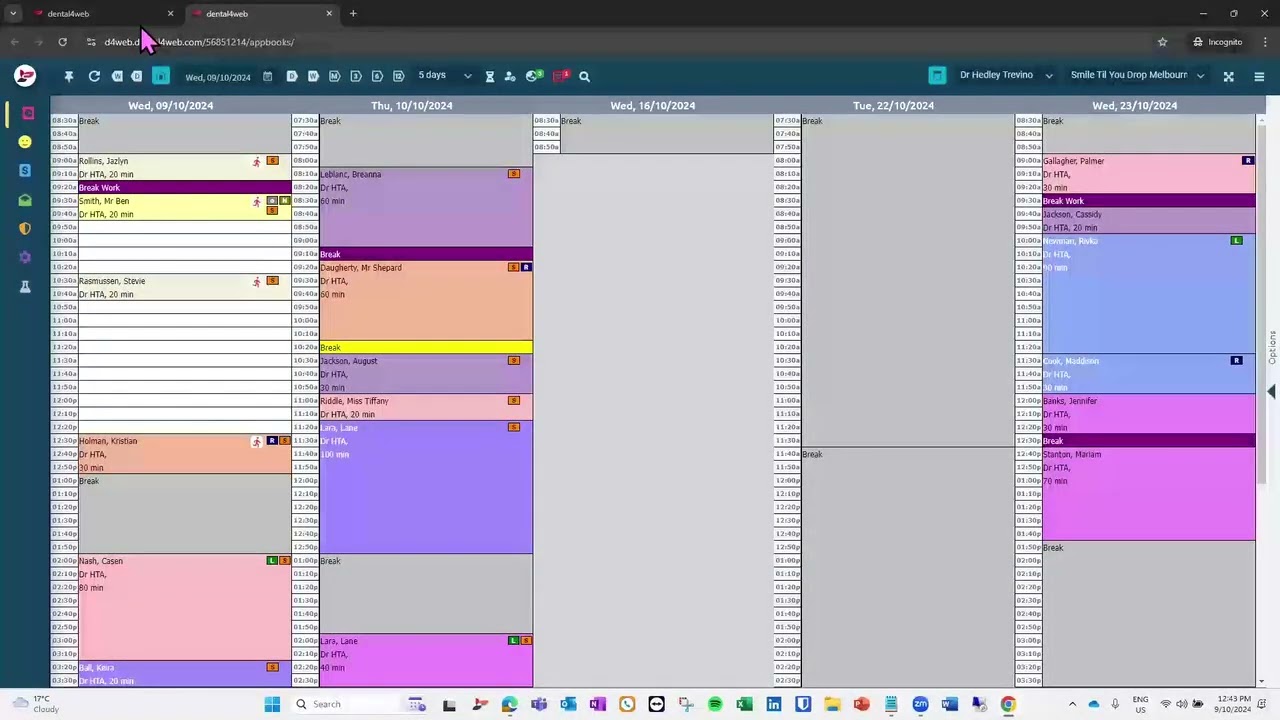Open the smiley face patients sidebar icon
This screenshot has width=1280, height=720.
coord(25,142)
